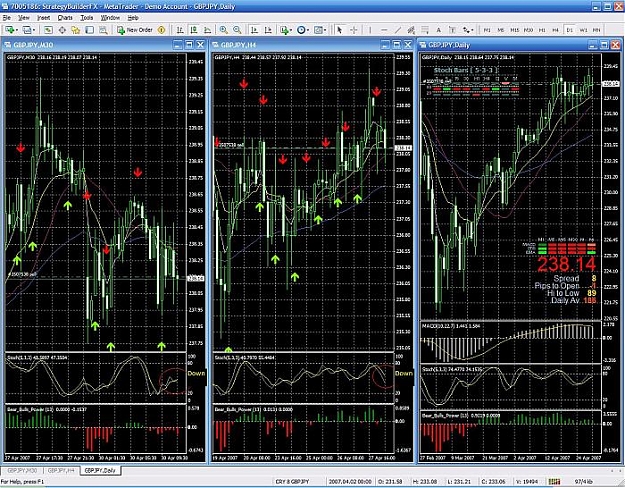Switch to the GBPJPY,Daily bottom tab
This screenshot has height=488, width=625.
pyautogui.click(x=100, y=470)
